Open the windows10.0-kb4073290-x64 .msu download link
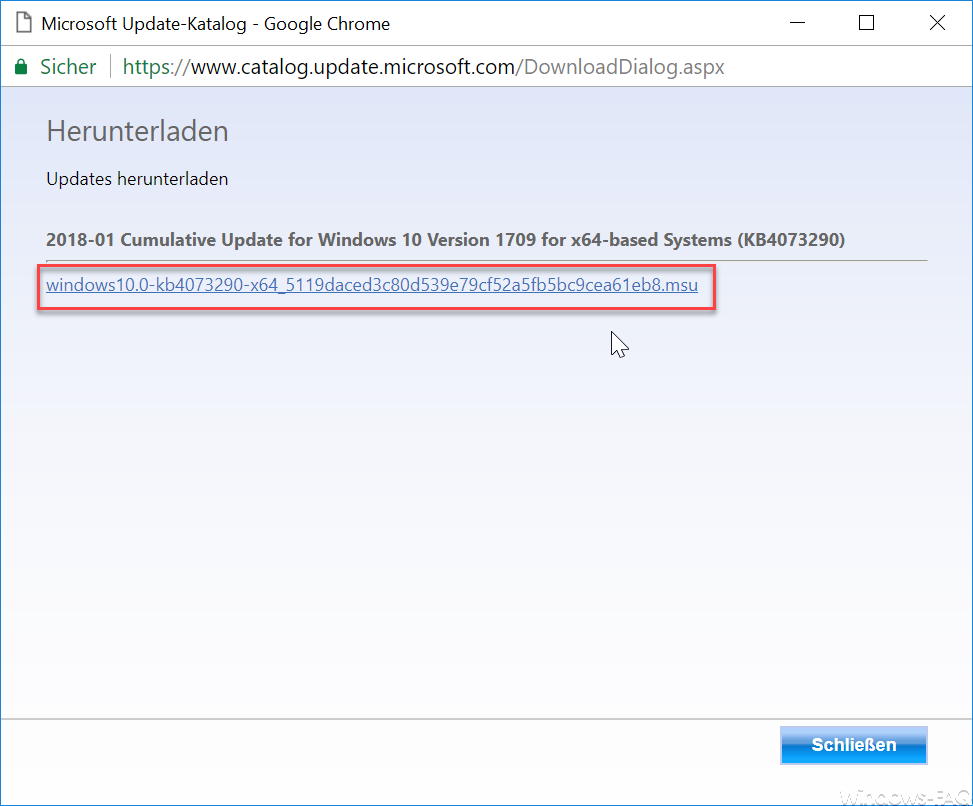The image size is (973, 806). (372, 285)
